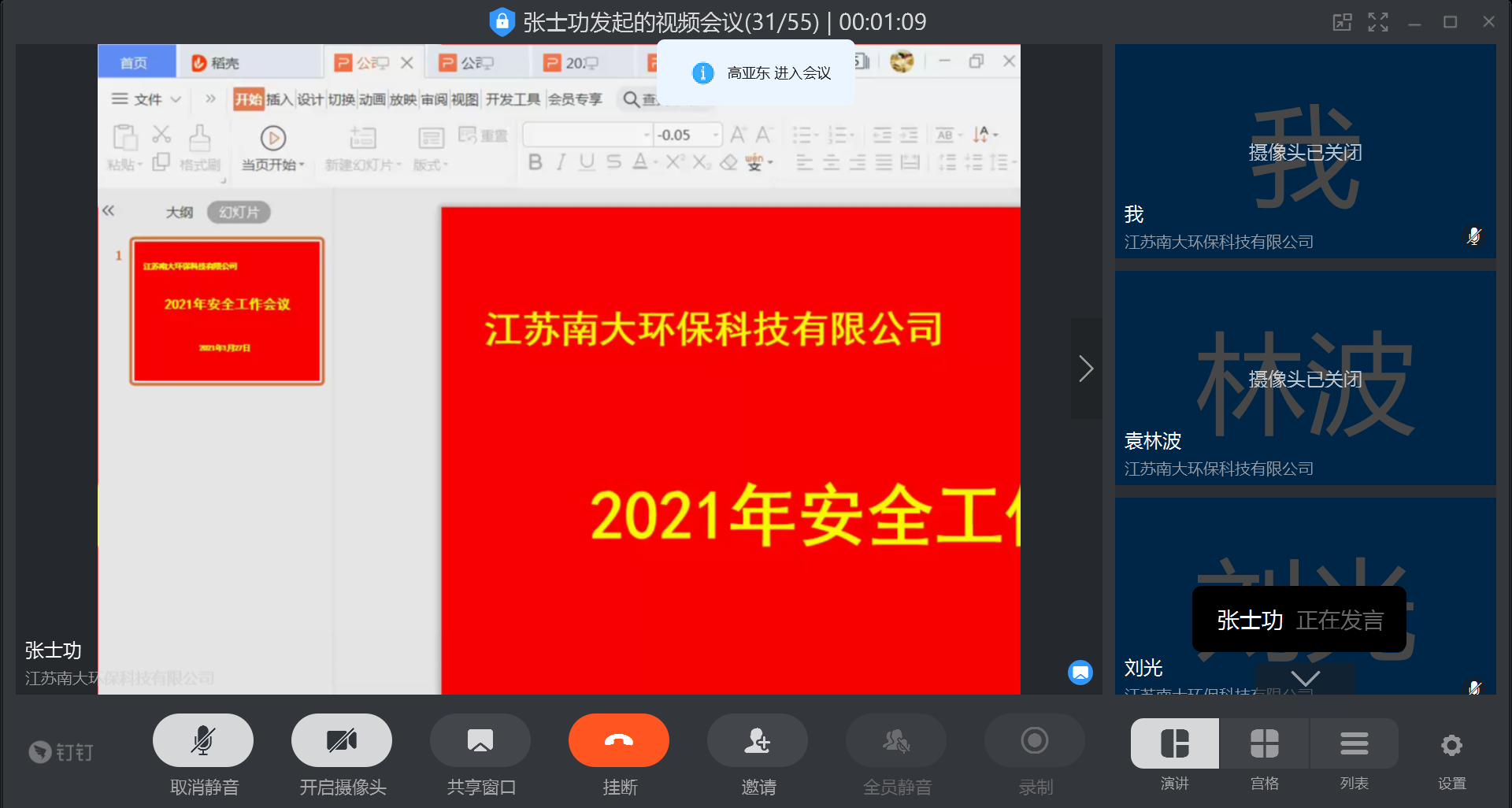Share a window with 共享窗口
This screenshot has width=1512, height=808.
click(480, 740)
